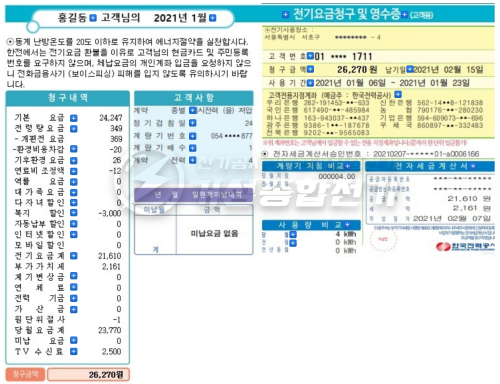This screenshot has width=500, height=384.
Task: Open info icon beside 계량기번호
Action: click(193, 136)
